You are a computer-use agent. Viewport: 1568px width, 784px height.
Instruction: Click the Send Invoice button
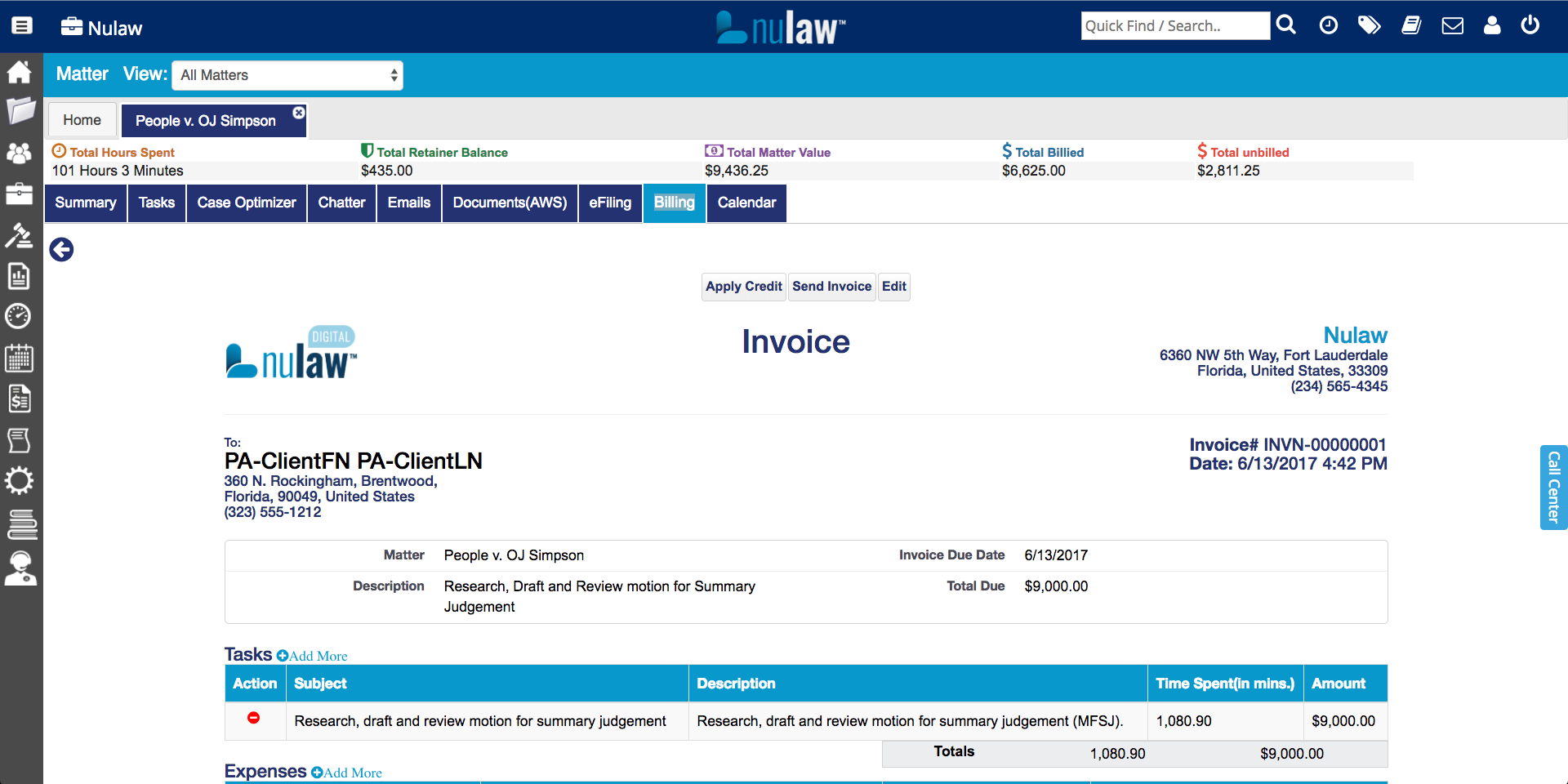[831, 287]
